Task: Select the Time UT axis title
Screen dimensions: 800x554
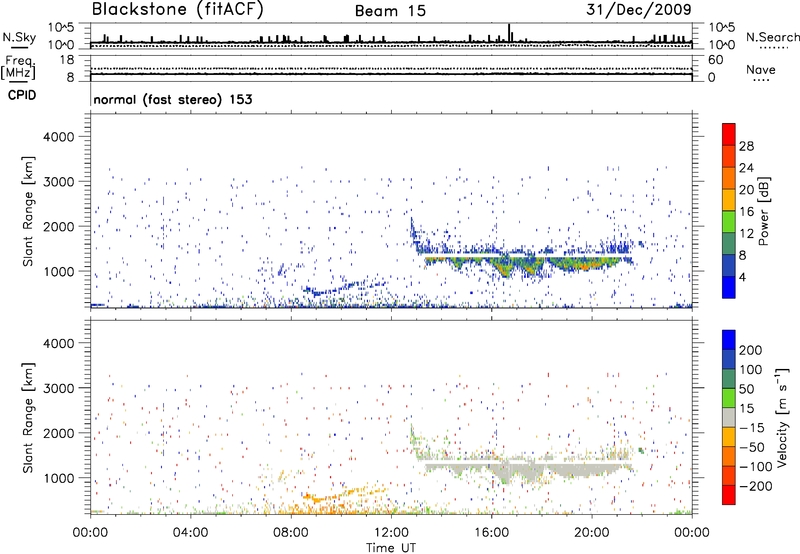Action: [391, 548]
